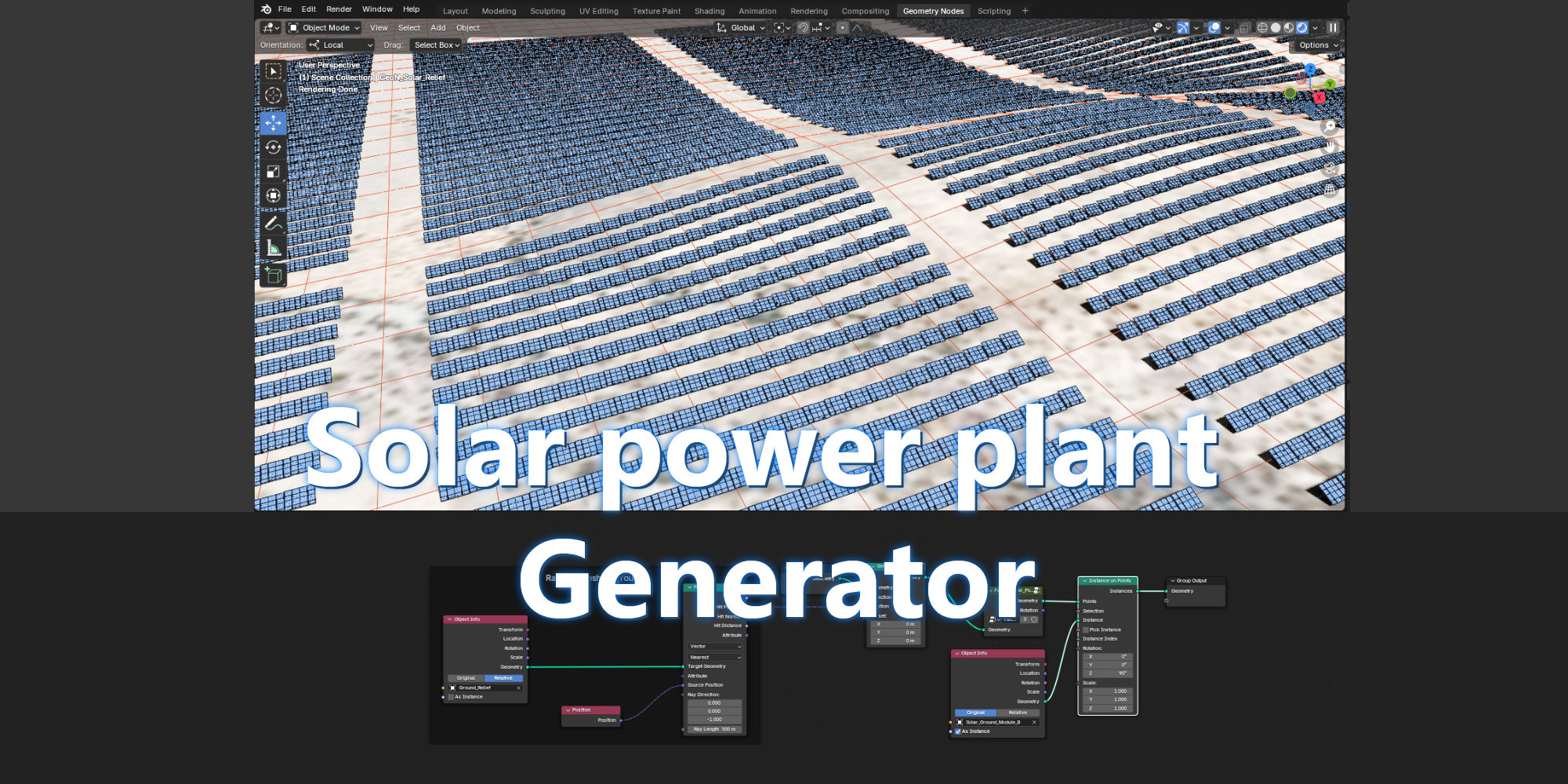Open Global transform orientation dropdown
The height and width of the screenshot is (784, 1568).
point(741,27)
